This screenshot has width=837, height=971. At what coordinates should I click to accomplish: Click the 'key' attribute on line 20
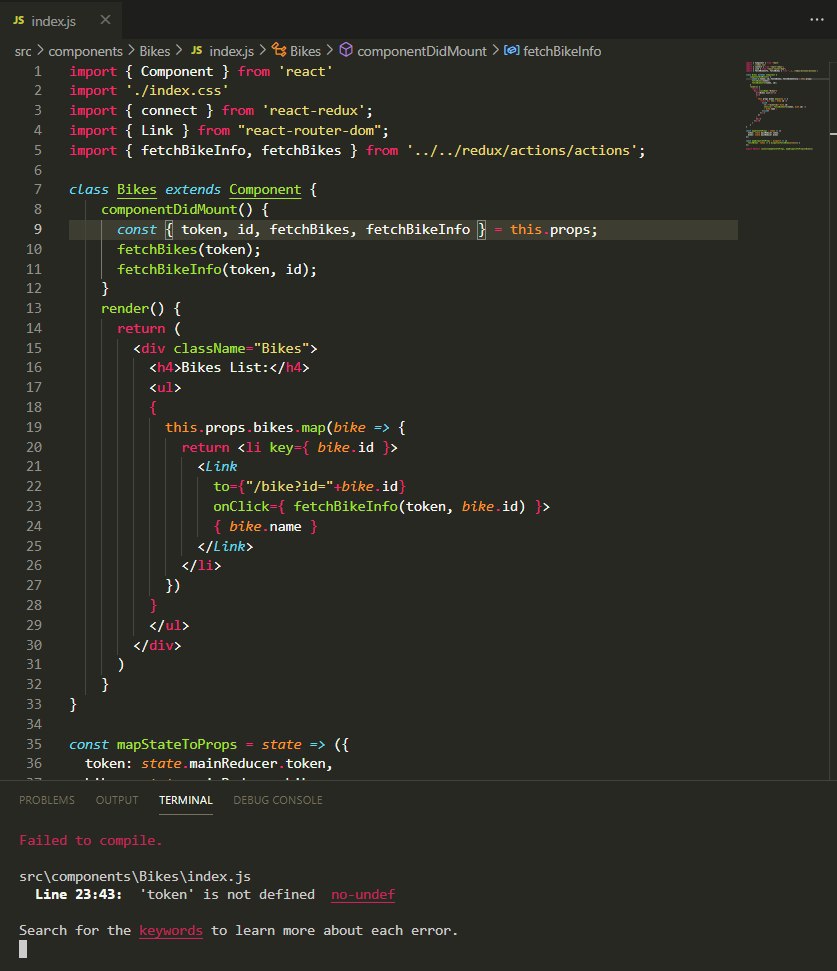[x=281, y=448]
